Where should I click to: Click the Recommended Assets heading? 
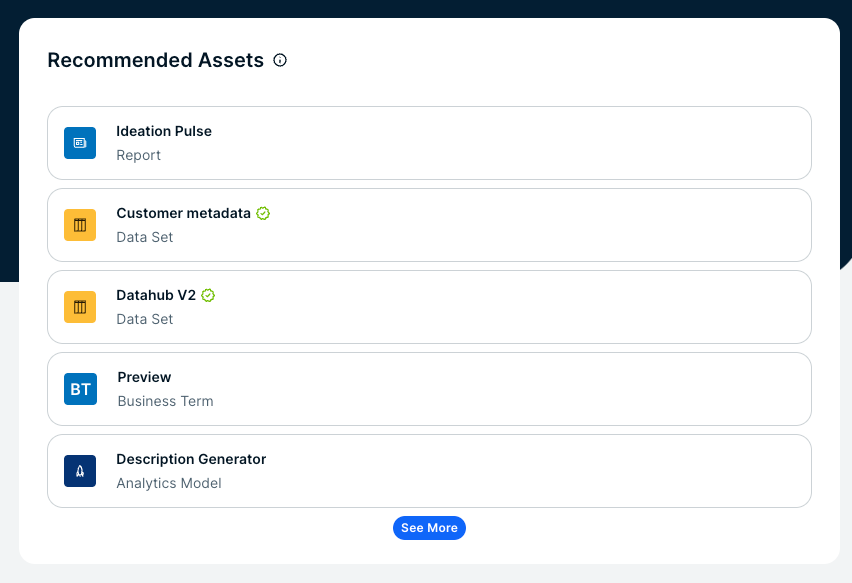[x=155, y=60]
